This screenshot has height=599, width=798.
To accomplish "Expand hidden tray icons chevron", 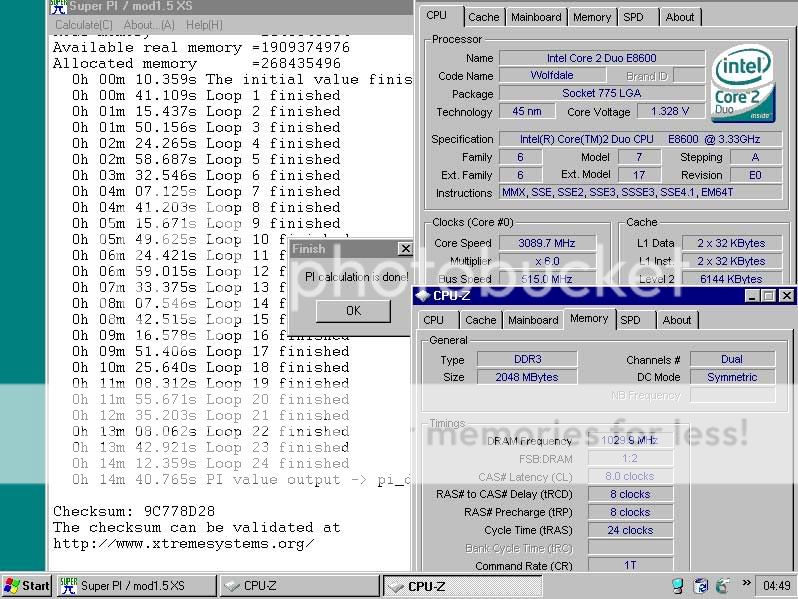I will 747,583.
